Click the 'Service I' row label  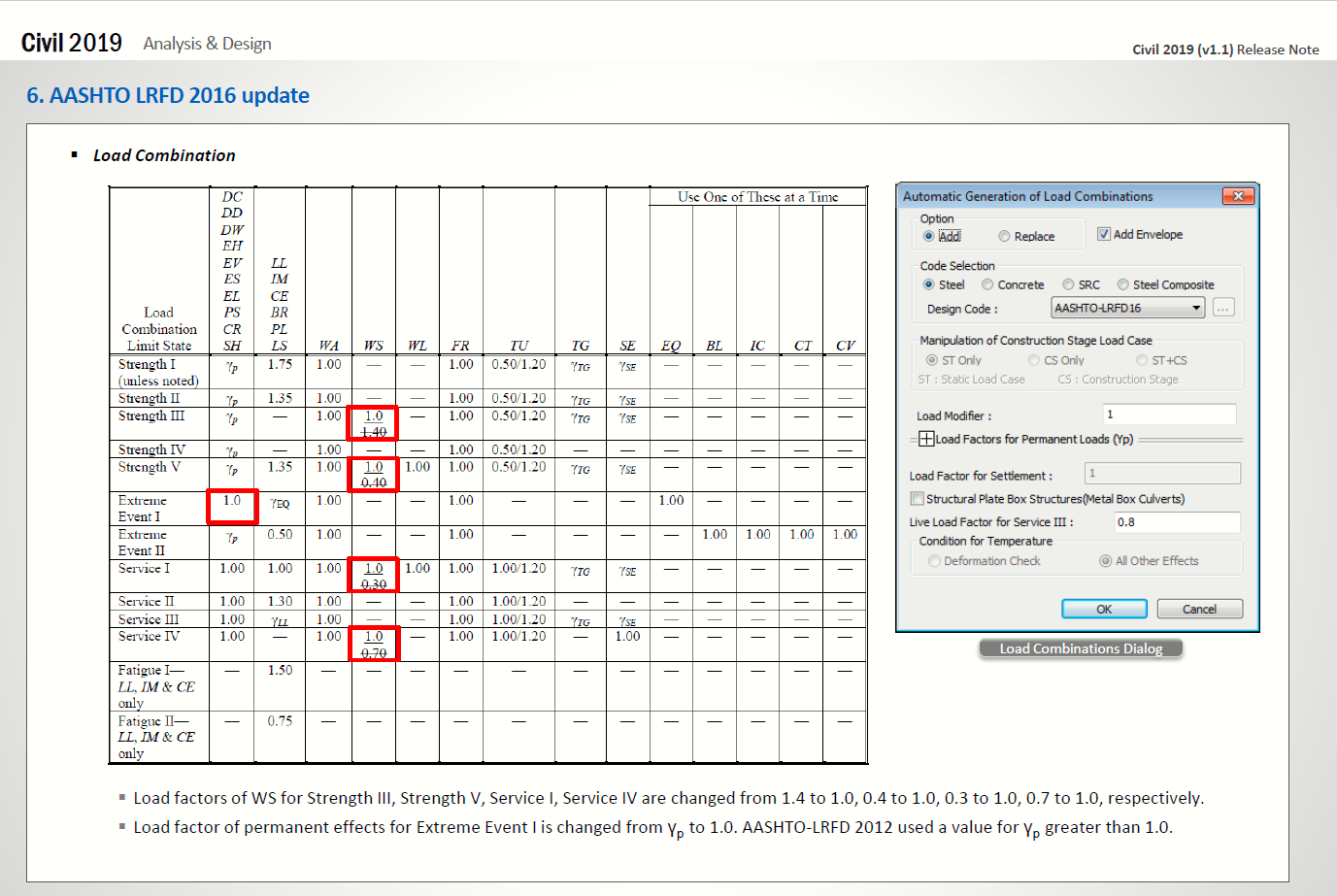coord(144,568)
